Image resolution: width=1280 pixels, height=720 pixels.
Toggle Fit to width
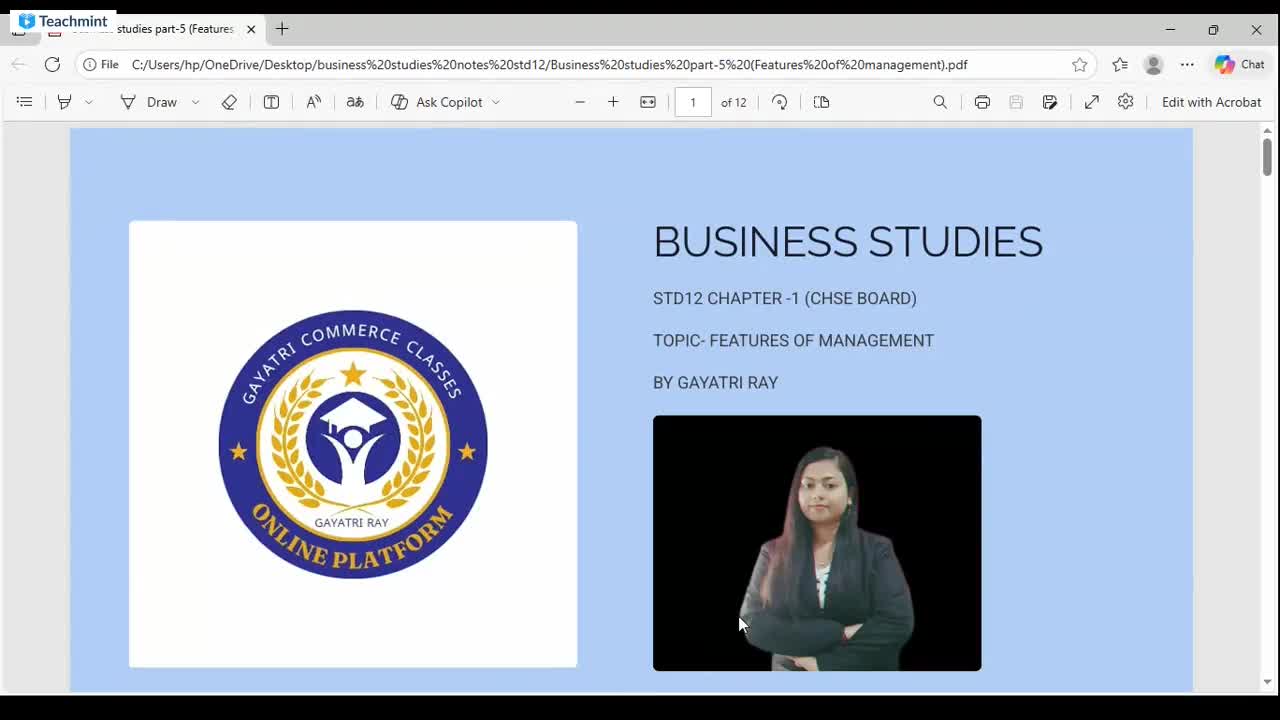pos(648,102)
